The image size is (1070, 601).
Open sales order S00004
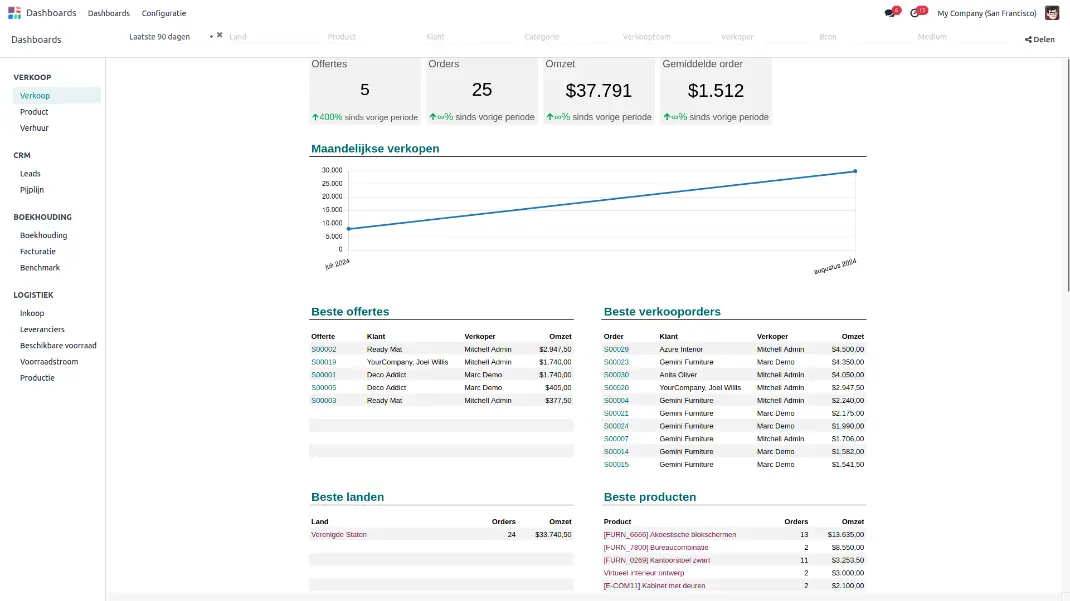point(616,400)
